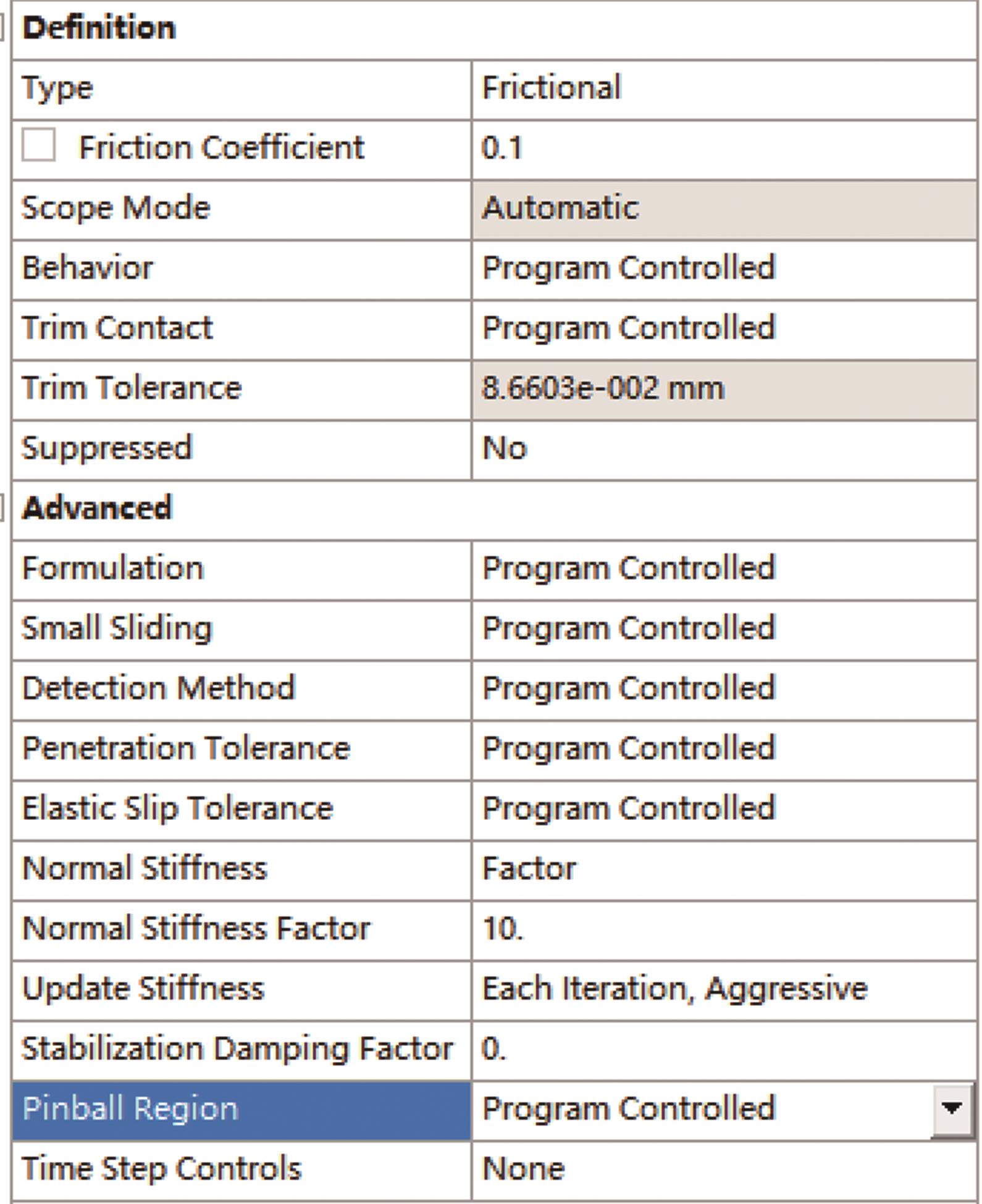Select the Trim Contact value cell

(723, 328)
